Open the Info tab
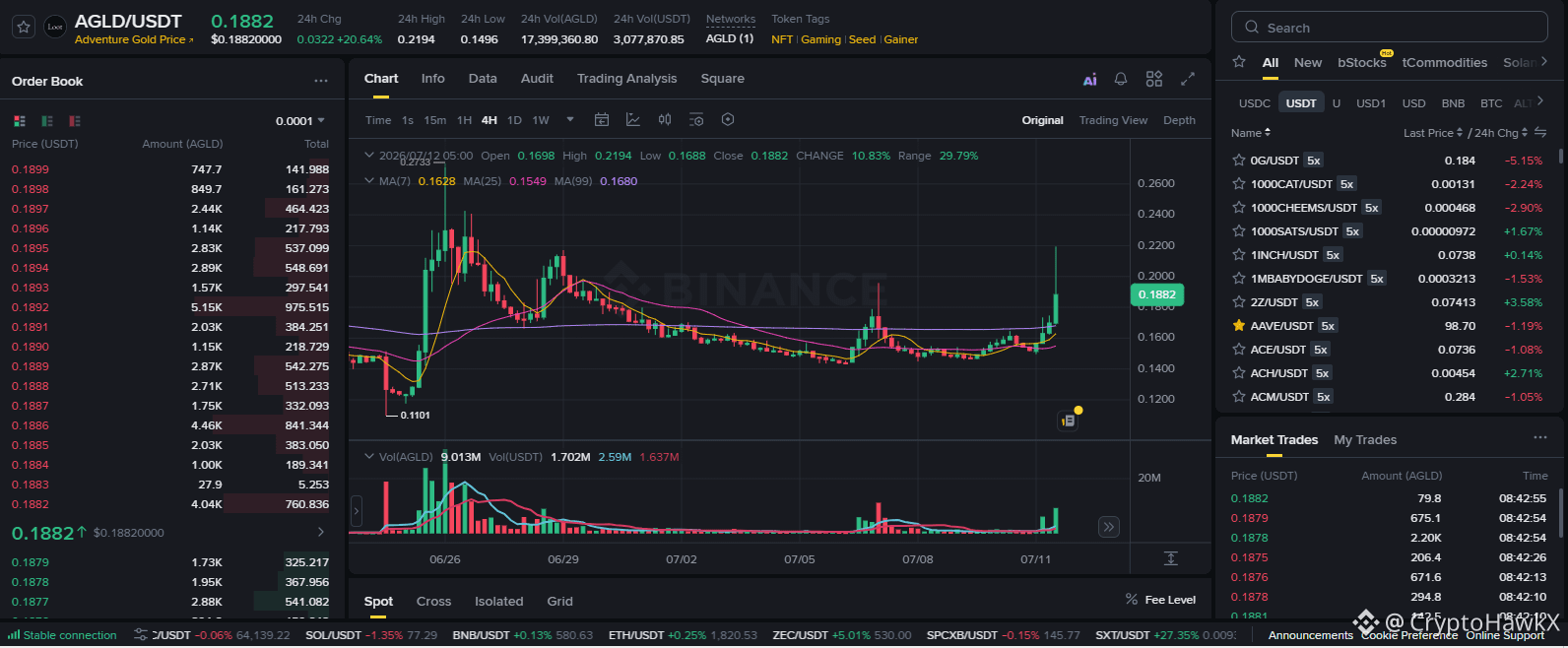 (432, 79)
